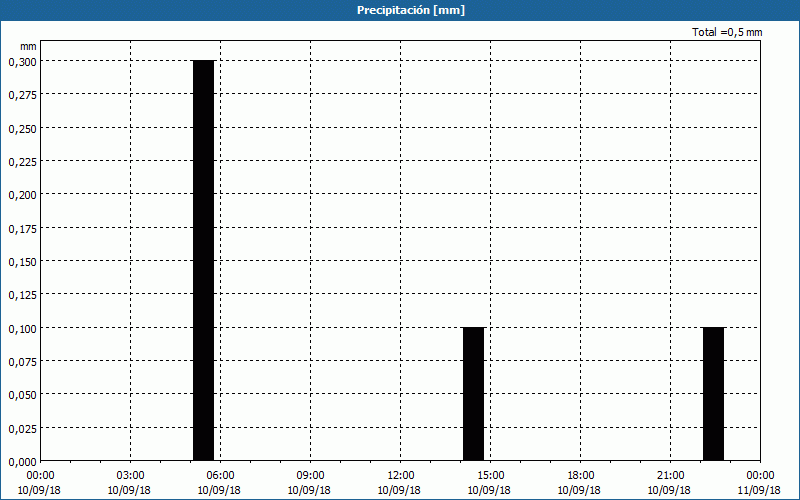
Task: Click the Precipitación [mm] title bar
Action: [400, 10]
